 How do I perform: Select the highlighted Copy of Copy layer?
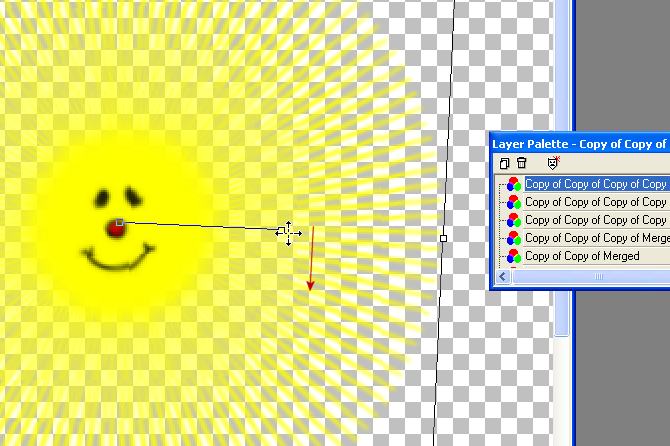click(597, 184)
